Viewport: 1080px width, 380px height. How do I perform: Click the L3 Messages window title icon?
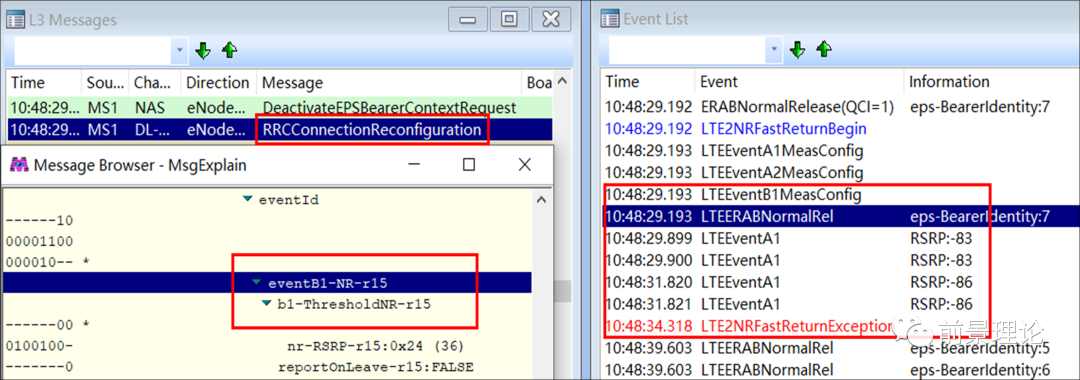click(14, 20)
